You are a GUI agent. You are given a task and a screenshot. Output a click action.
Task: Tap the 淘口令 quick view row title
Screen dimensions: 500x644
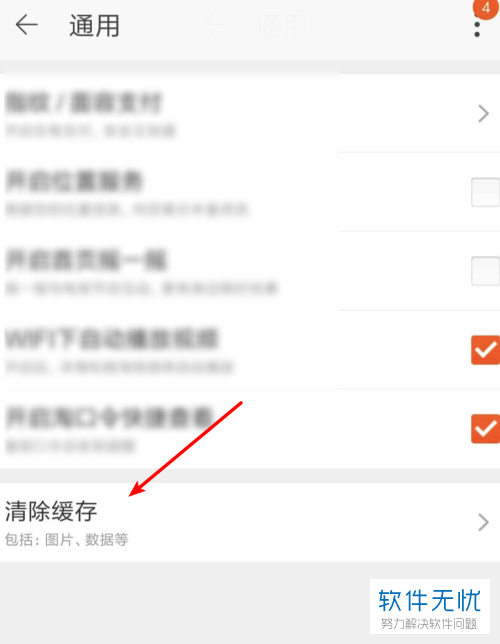[110, 418]
